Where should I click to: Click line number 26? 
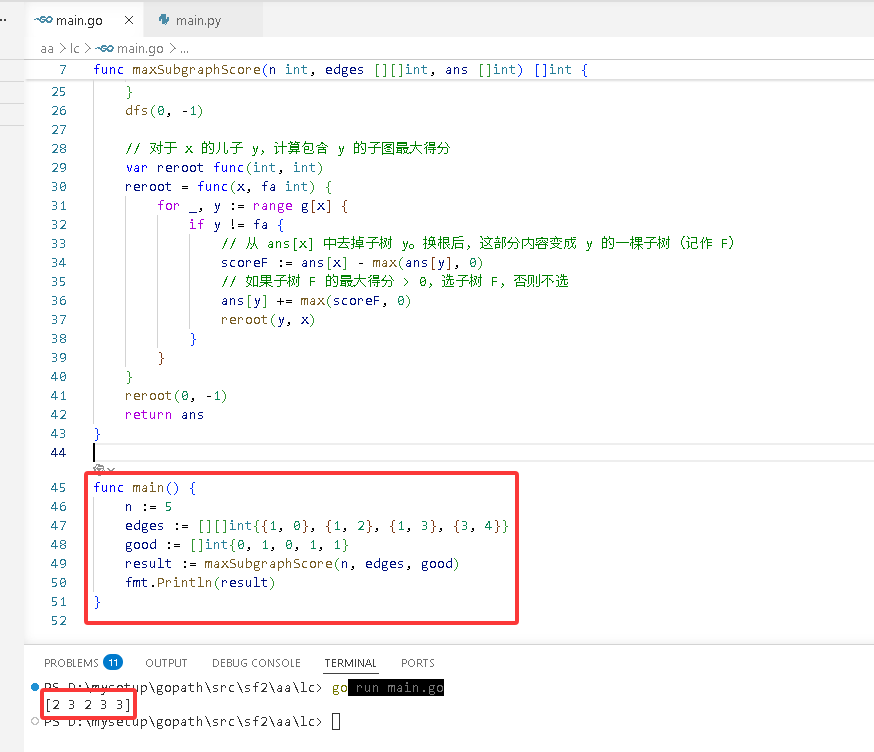click(59, 111)
